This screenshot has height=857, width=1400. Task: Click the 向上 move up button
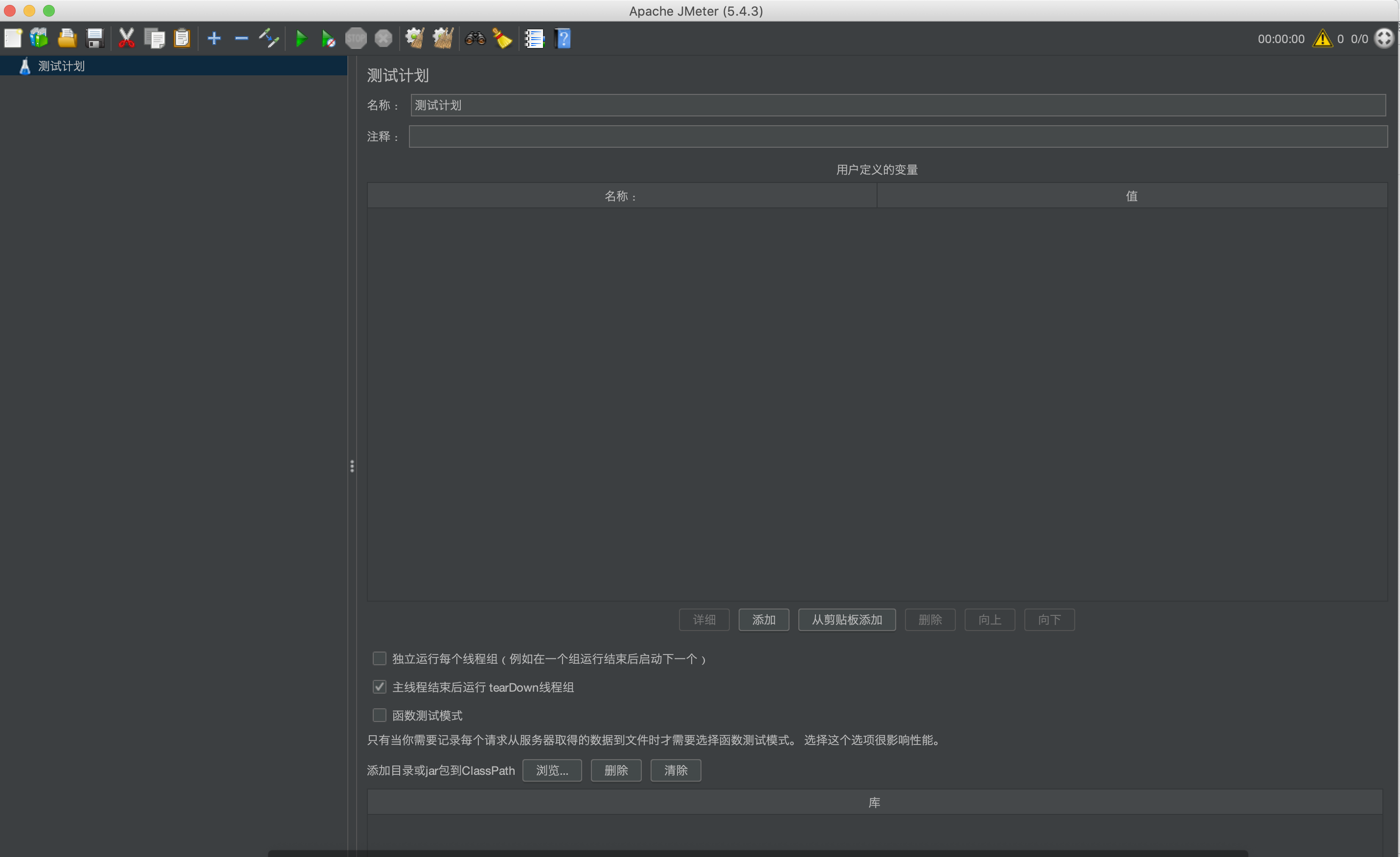(990, 620)
